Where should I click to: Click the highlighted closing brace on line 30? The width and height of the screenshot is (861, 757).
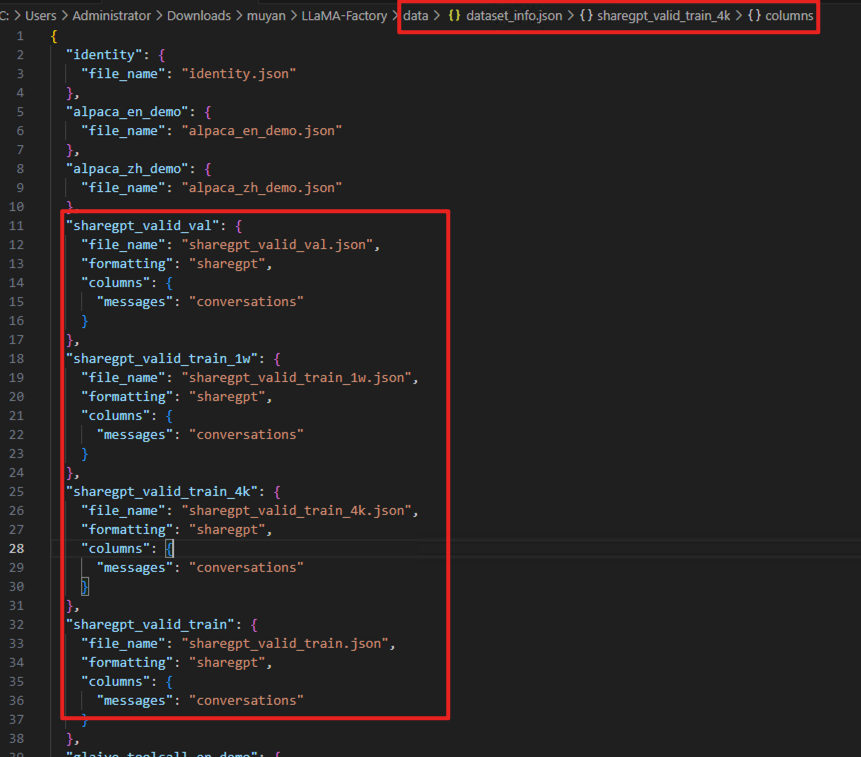[85, 587]
